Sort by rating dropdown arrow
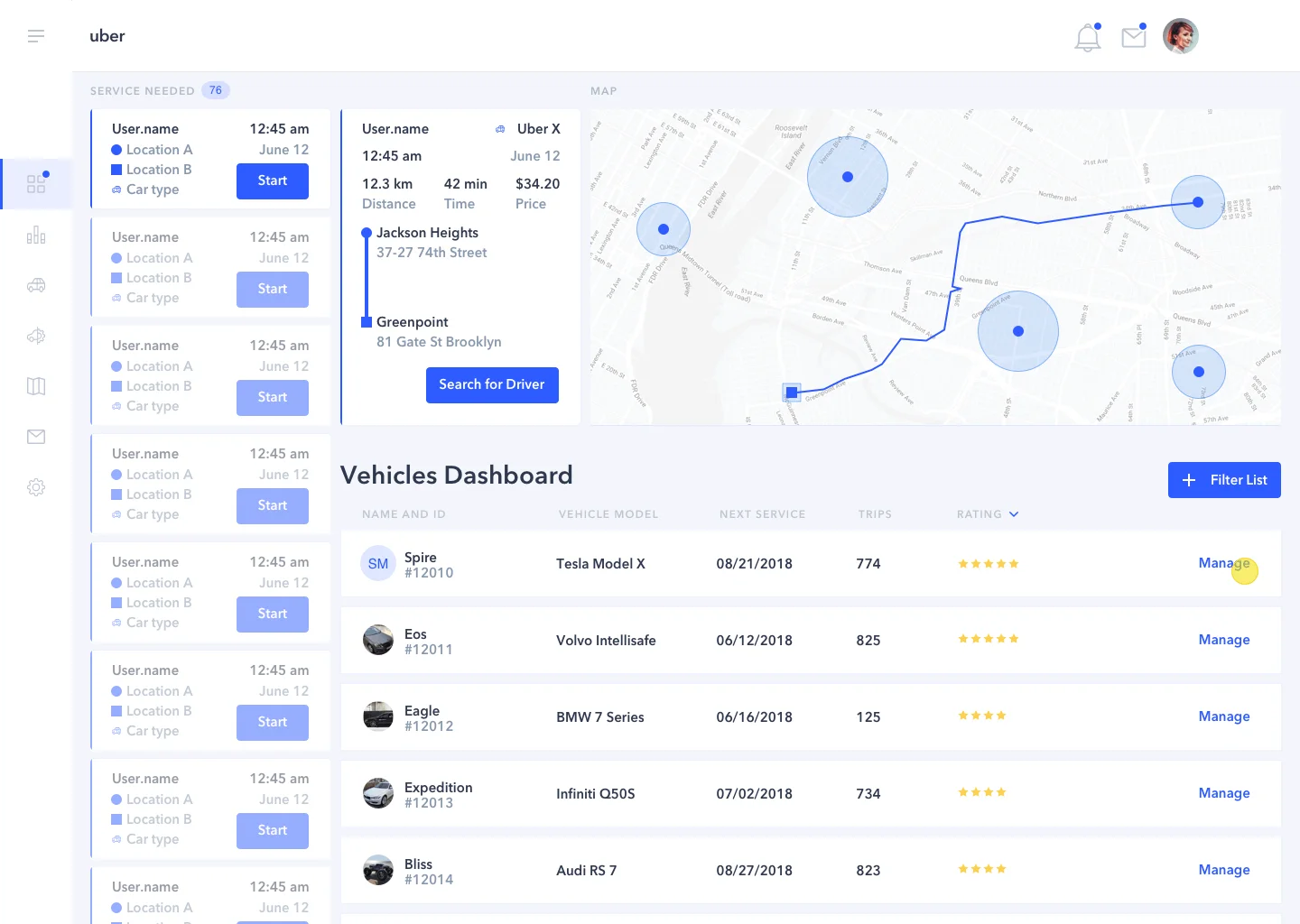1300x924 pixels. click(x=1014, y=514)
